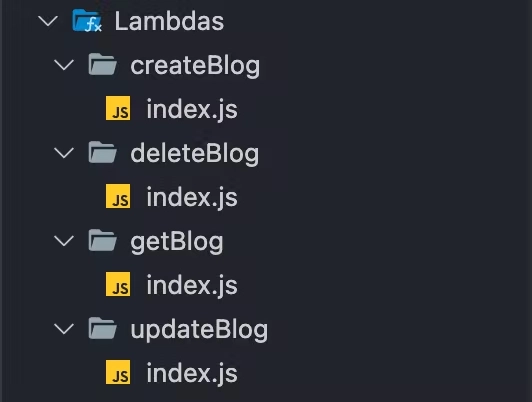Select the Lambdas folder name

click(x=169, y=21)
